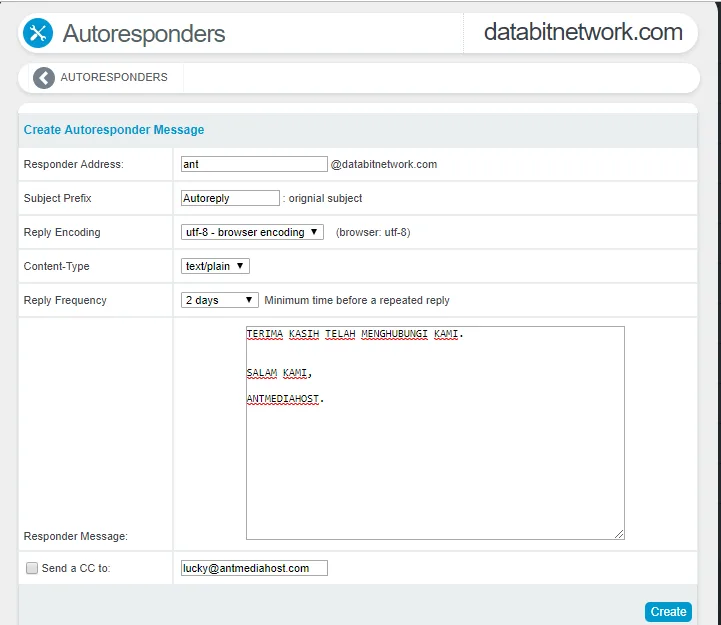Open the Reply Frequency 2 days dropdown
The height and width of the screenshot is (625, 721).
(x=220, y=300)
